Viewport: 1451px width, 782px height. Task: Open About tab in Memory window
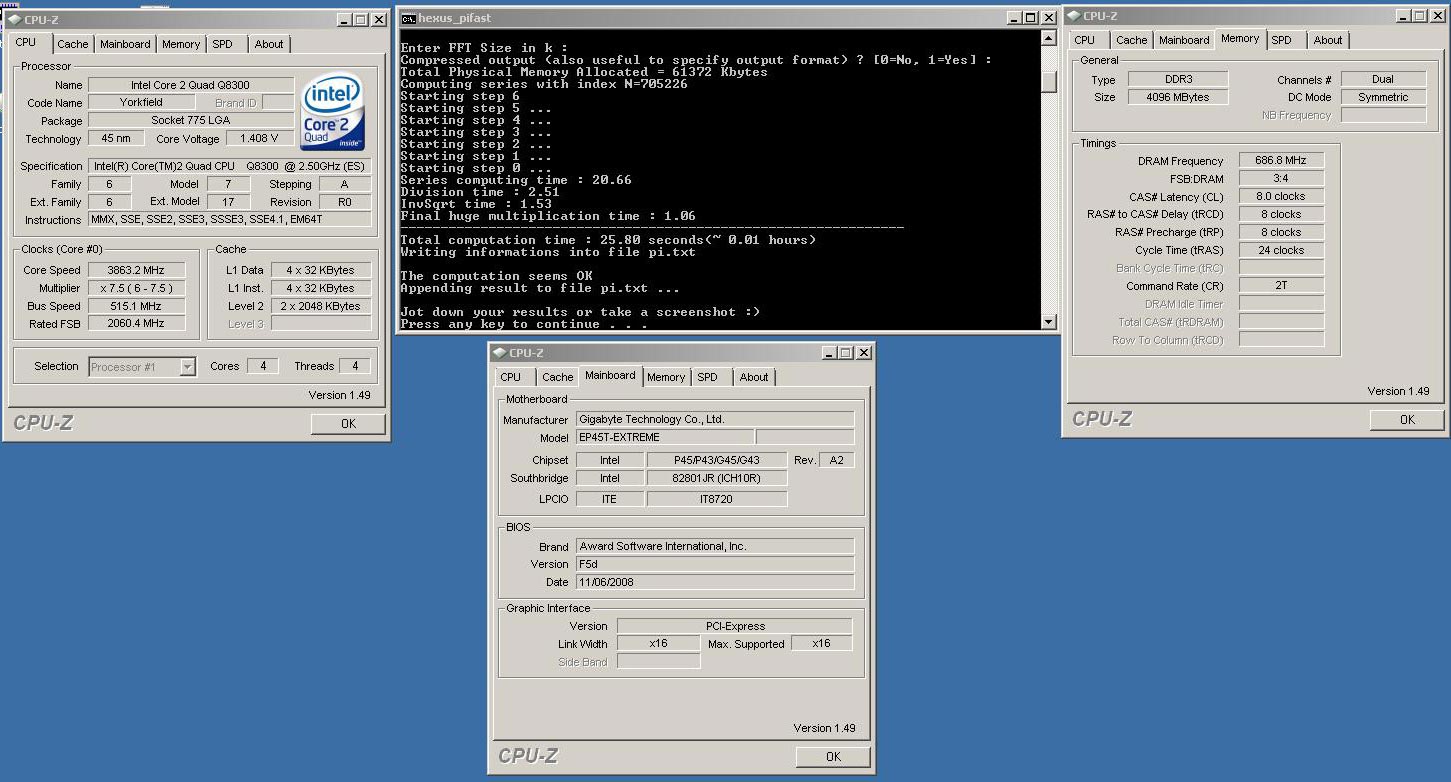point(1328,40)
